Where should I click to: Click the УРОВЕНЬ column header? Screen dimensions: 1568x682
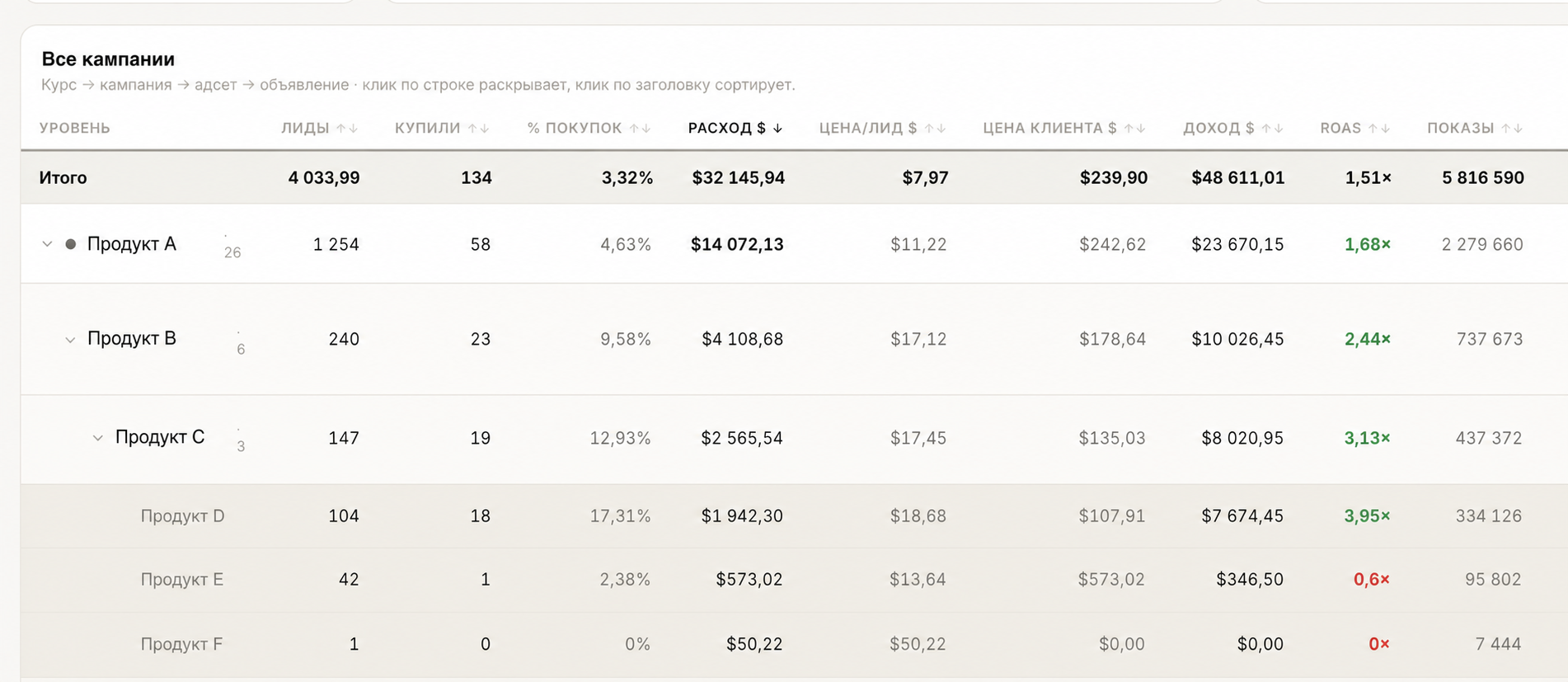click(75, 129)
